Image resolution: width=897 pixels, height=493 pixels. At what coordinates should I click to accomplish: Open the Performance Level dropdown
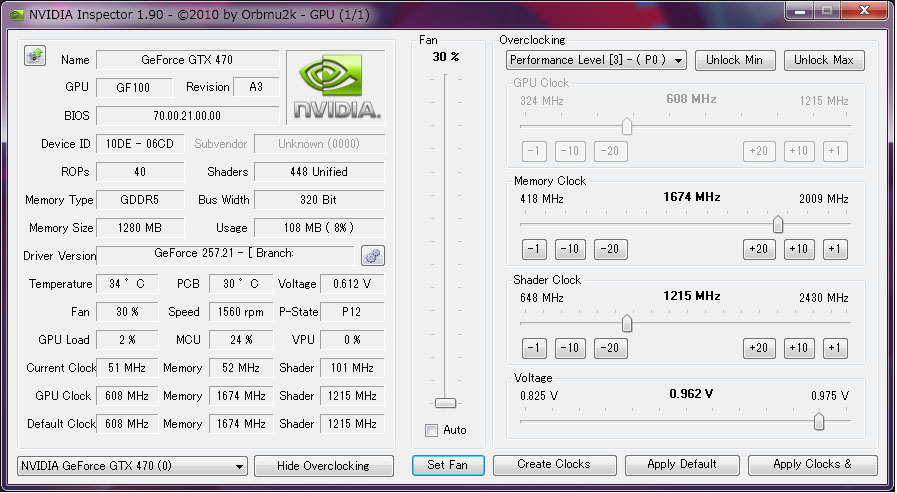pyautogui.click(x=596, y=60)
